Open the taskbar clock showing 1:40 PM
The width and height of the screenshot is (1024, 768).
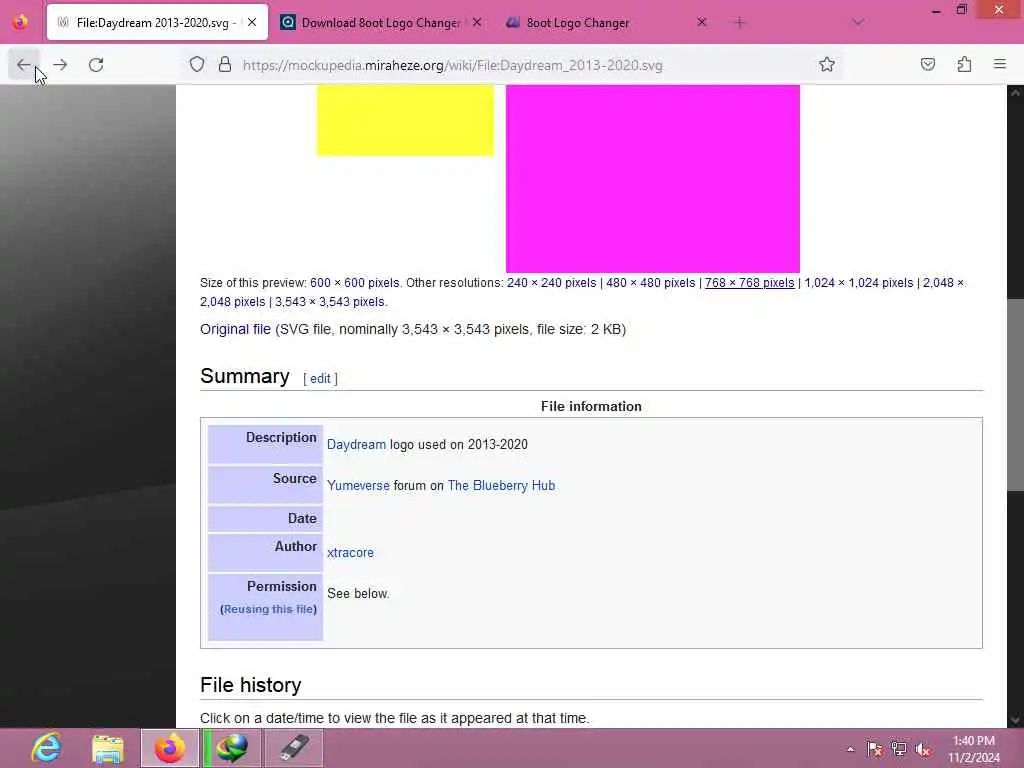[974, 749]
